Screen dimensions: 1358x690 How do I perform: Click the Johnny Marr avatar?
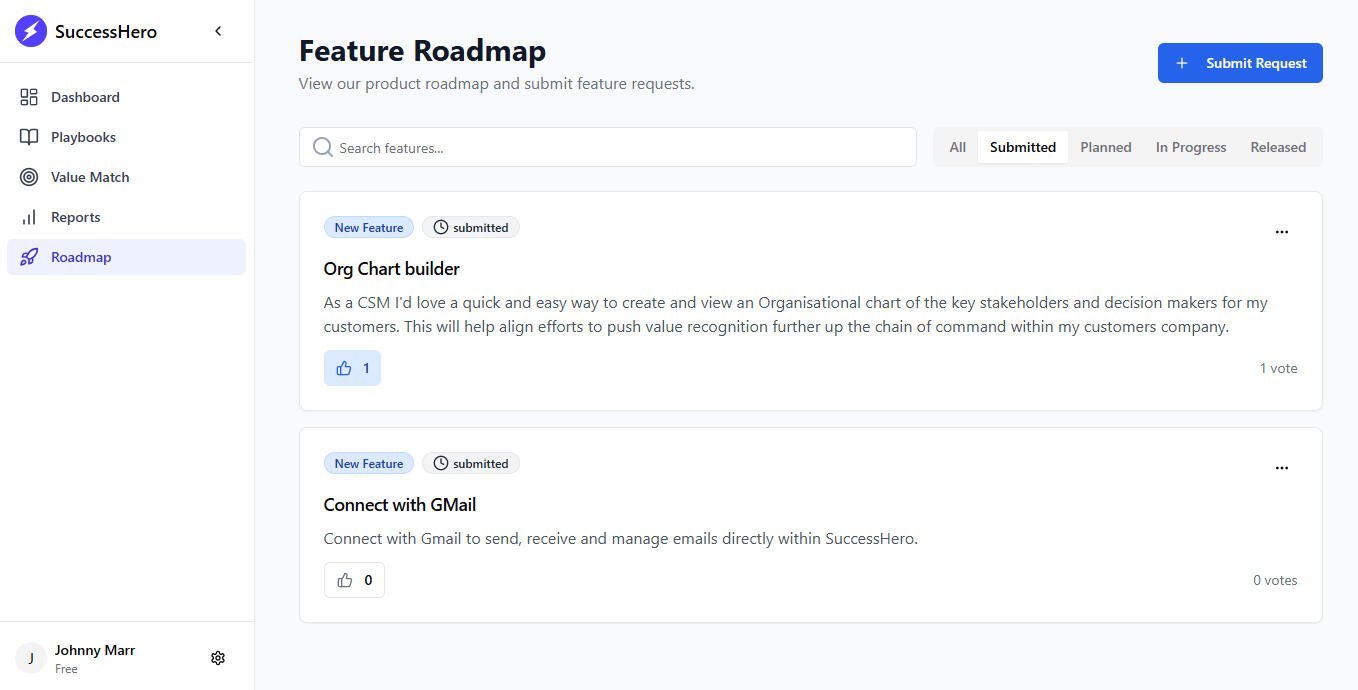(31, 658)
